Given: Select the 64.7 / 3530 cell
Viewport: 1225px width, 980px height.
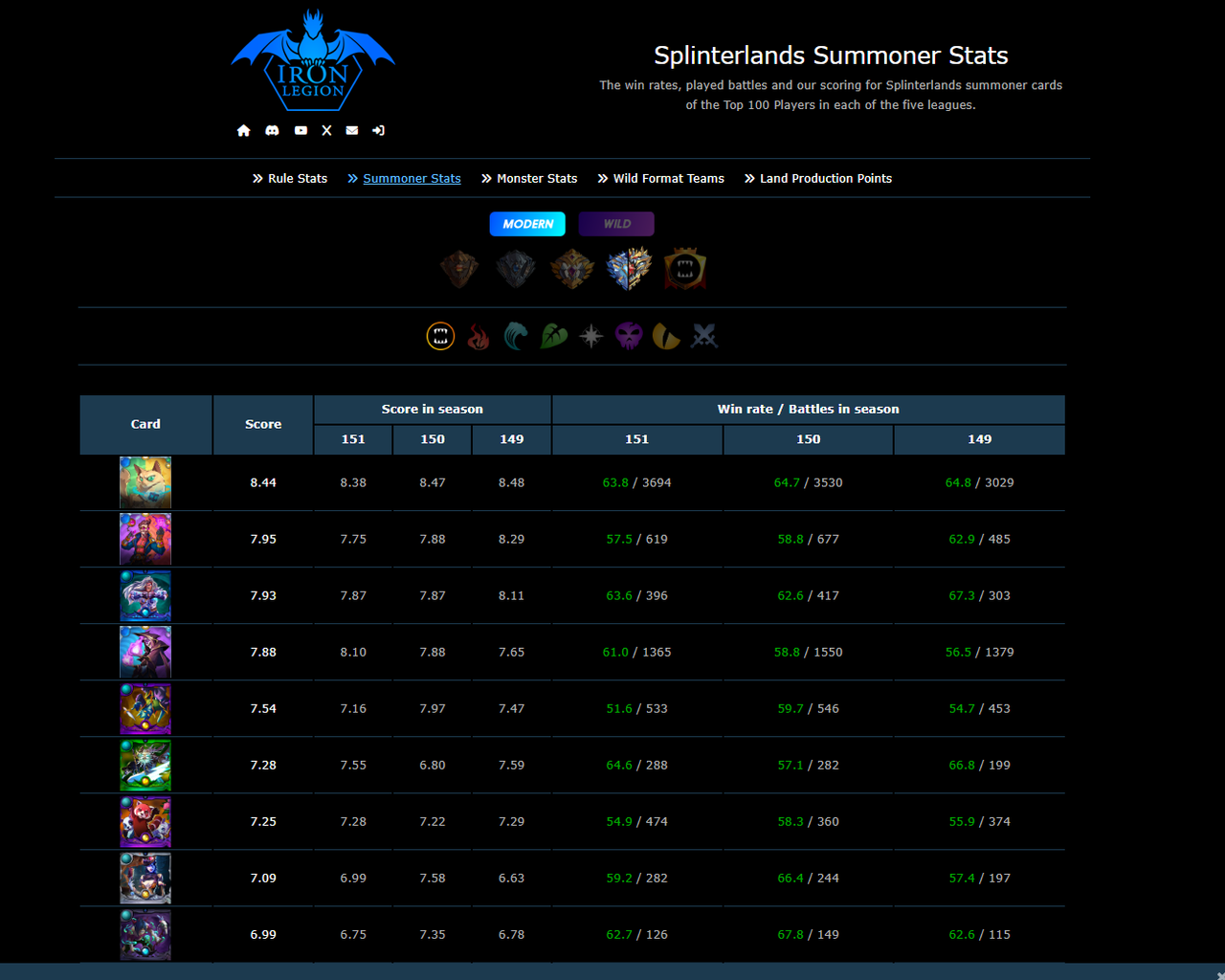Looking at the screenshot, I should [x=809, y=482].
